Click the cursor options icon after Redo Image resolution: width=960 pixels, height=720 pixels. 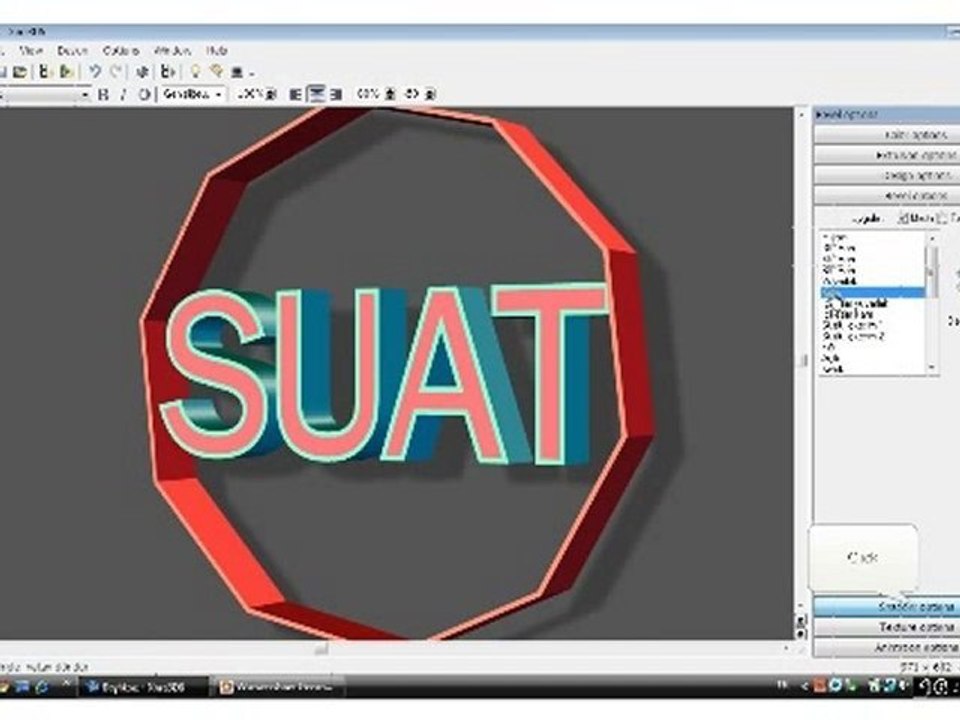pos(143,72)
